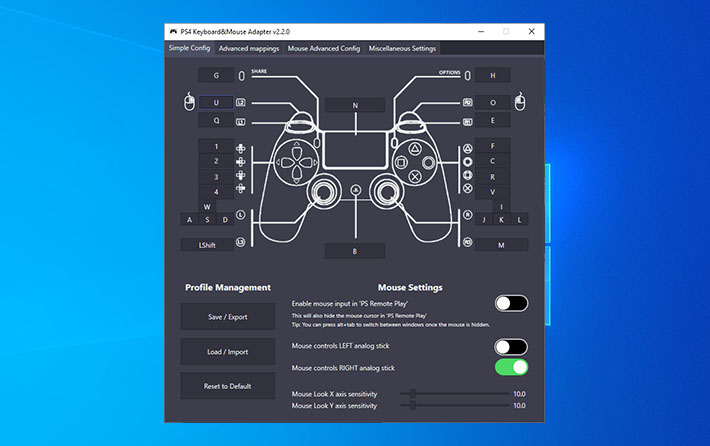This screenshot has height=446, width=710.
Task: Select the E key field for R1
Action: coord(493,120)
